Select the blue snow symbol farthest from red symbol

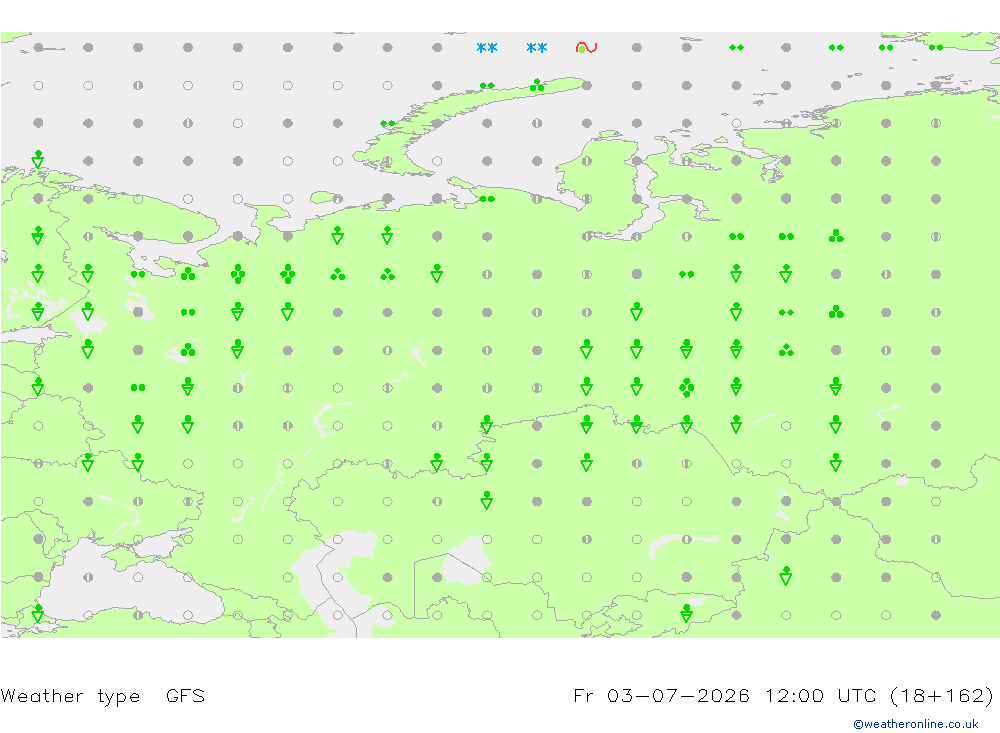pyautogui.click(x=487, y=47)
